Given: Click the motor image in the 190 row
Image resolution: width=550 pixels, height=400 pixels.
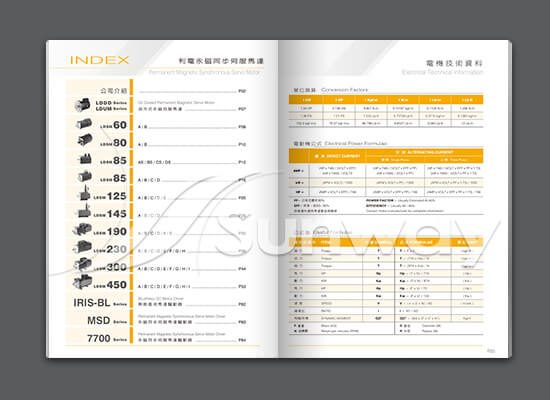Looking at the screenshot, I should click(x=82, y=229).
